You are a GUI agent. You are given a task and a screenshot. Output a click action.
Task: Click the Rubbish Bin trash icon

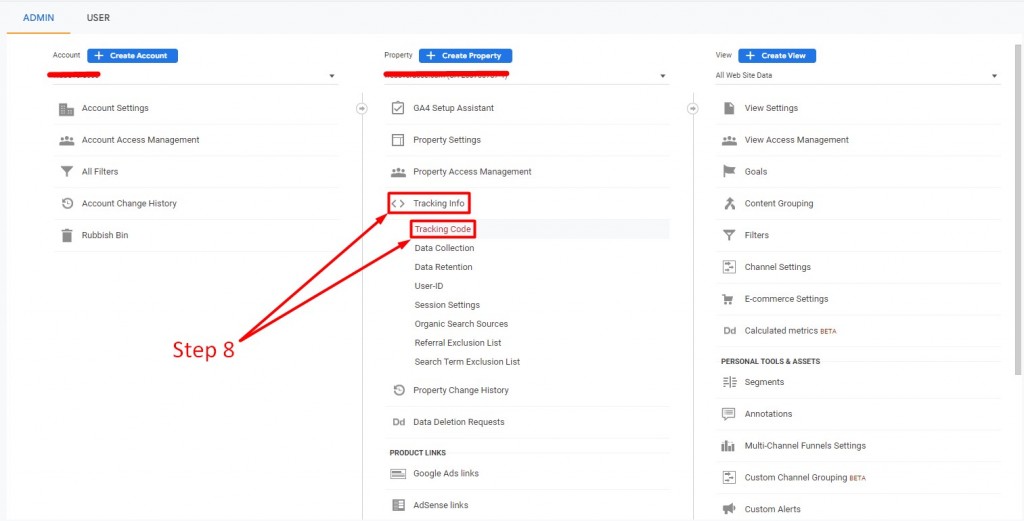point(66,235)
